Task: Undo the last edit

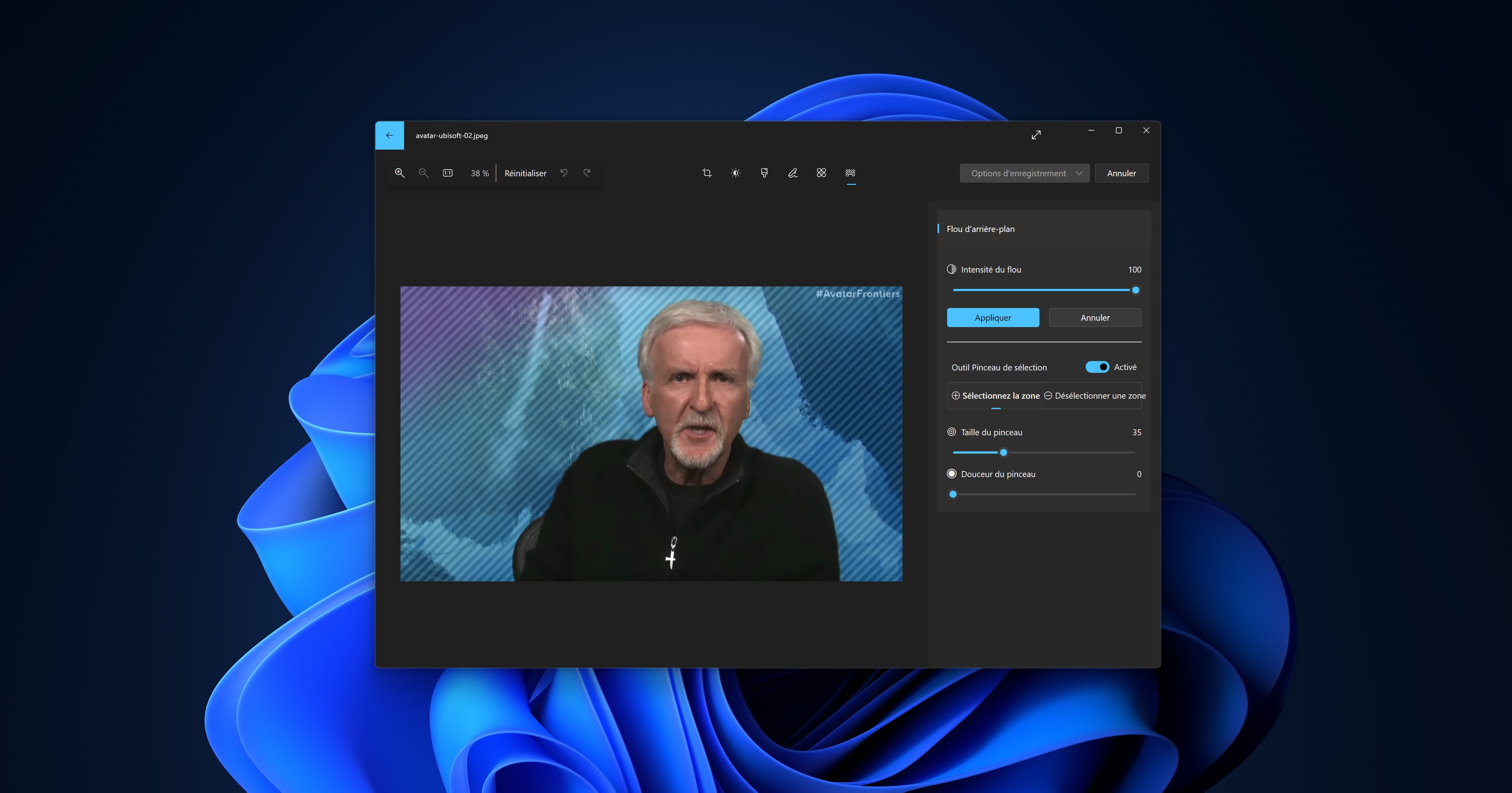Action: tap(563, 172)
